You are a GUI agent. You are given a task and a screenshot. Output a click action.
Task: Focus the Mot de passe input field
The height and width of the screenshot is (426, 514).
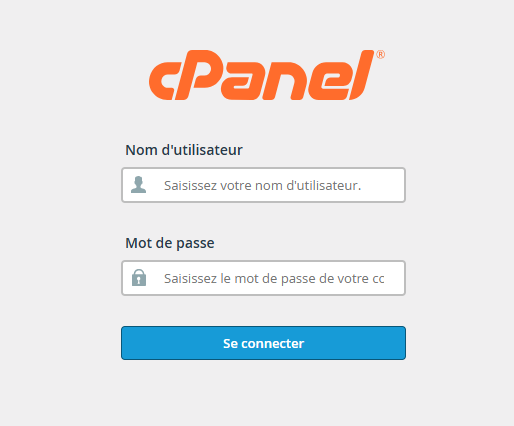263,278
